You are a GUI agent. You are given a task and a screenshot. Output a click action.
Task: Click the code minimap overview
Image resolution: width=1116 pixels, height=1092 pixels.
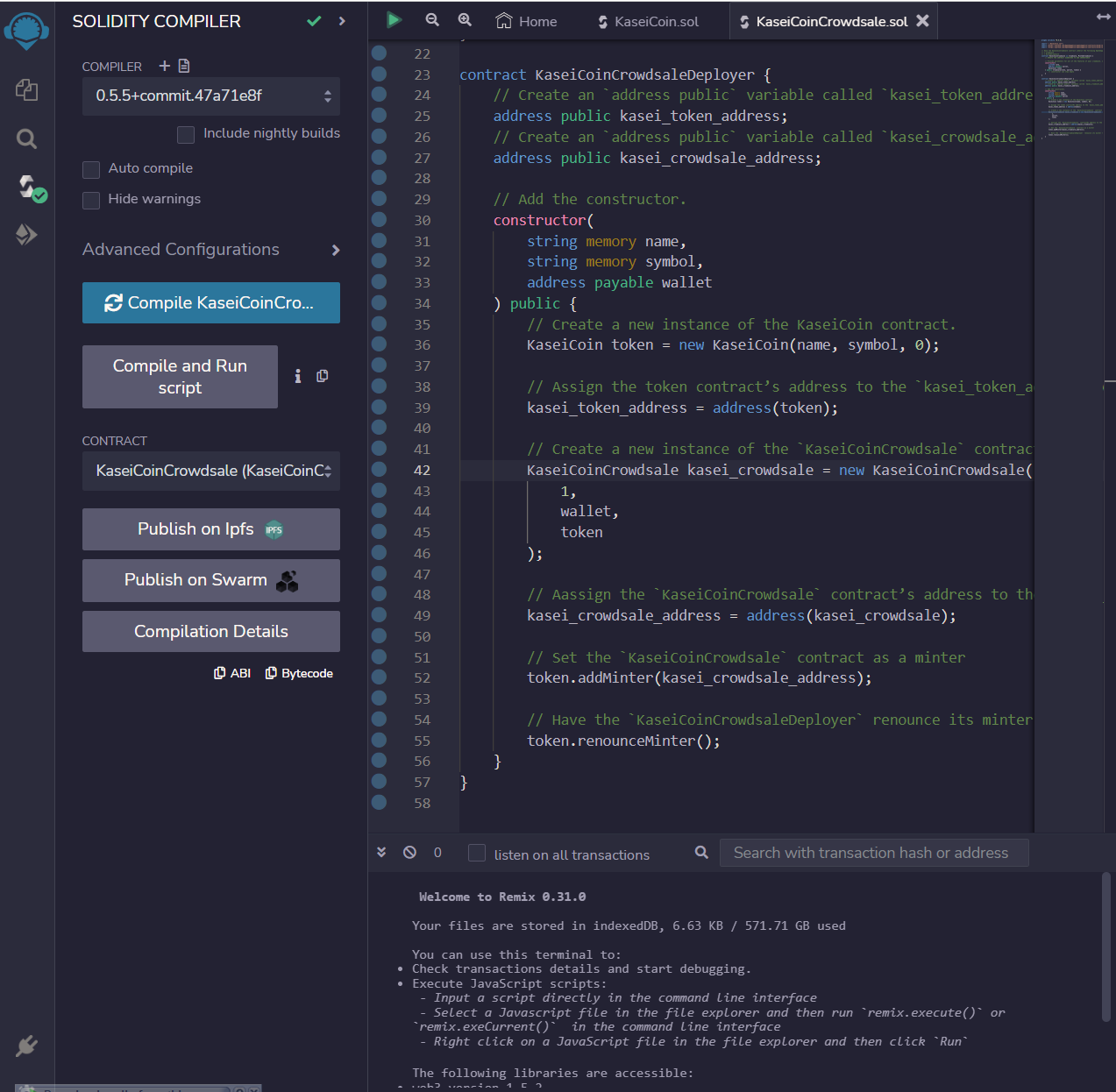[x=1073, y=88]
